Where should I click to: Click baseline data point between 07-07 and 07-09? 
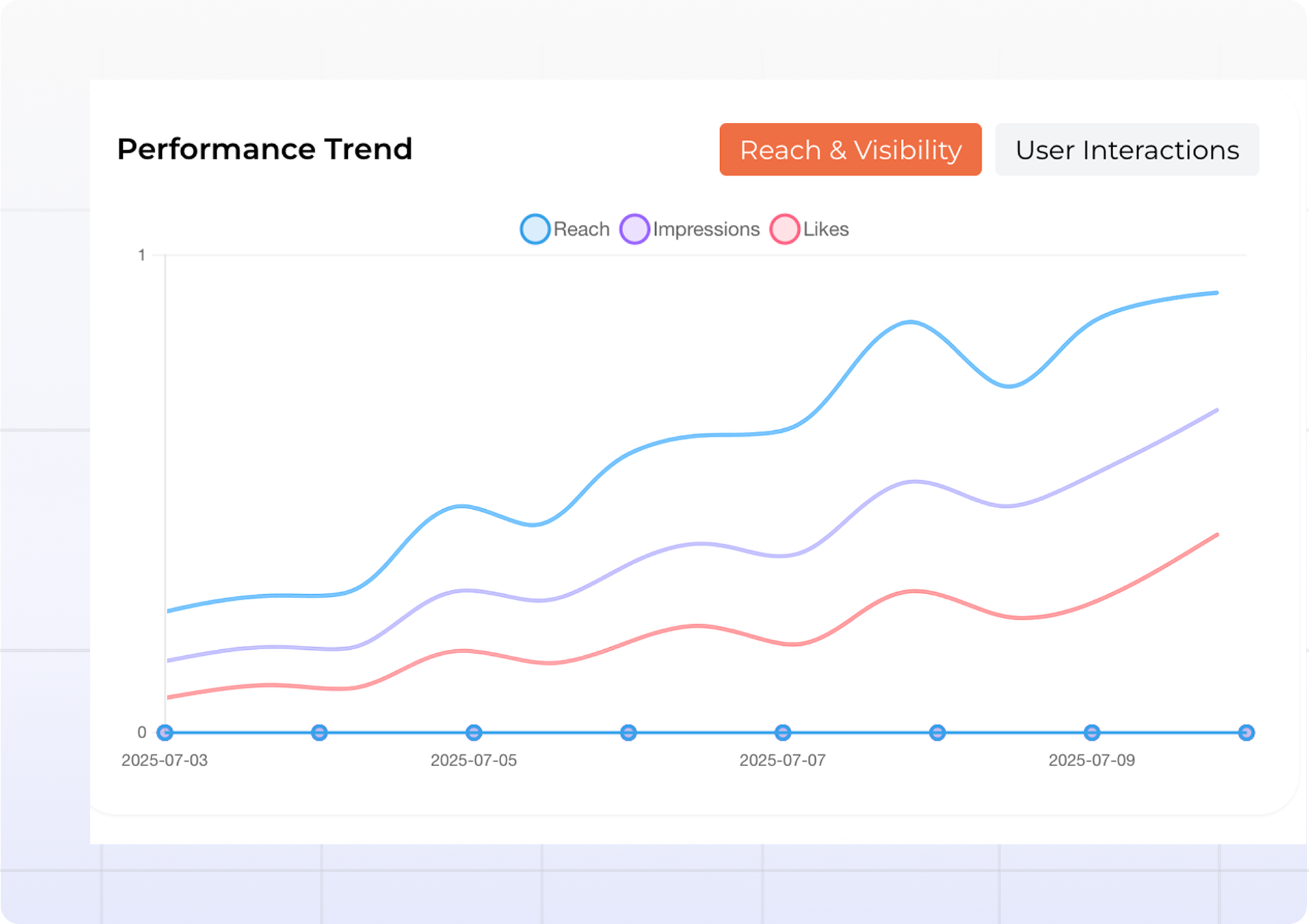click(937, 733)
